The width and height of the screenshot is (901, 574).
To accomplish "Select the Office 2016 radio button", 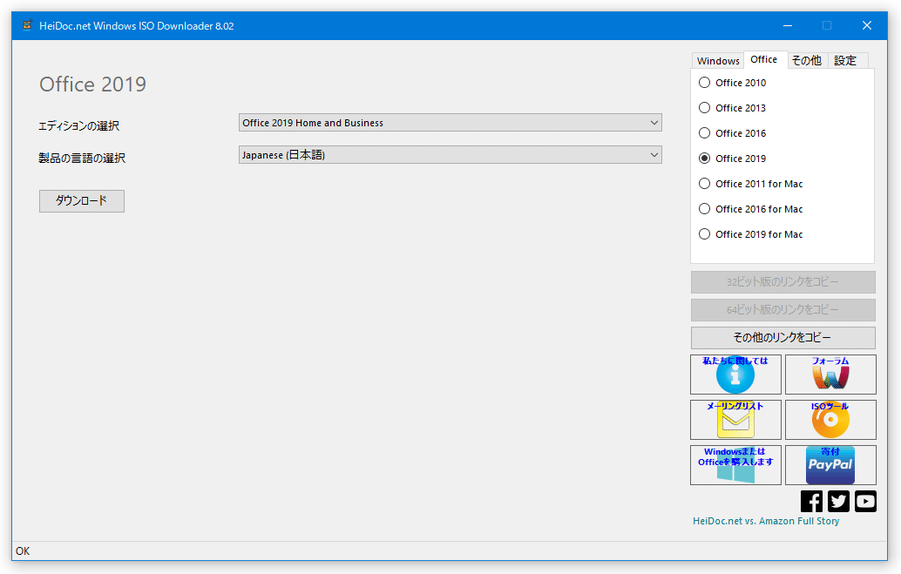I will (x=704, y=133).
